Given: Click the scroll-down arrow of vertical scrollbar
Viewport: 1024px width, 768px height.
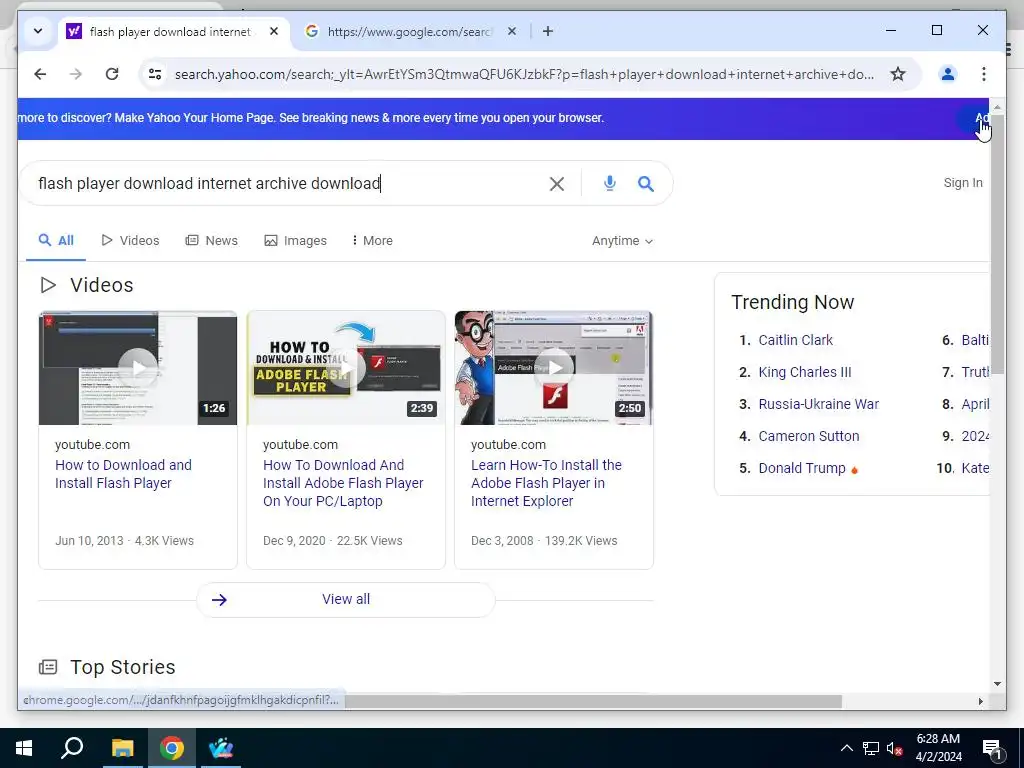Looking at the screenshot, I should (x=997, y=684).
